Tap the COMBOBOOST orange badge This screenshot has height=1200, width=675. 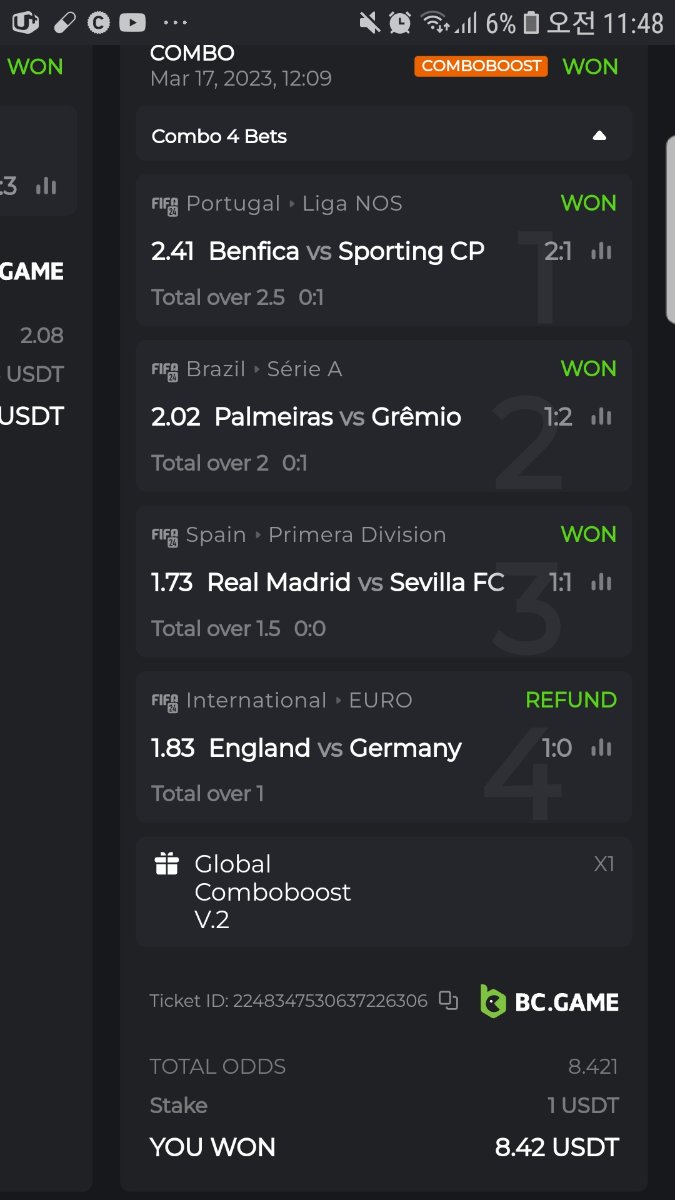coord(481,67)
